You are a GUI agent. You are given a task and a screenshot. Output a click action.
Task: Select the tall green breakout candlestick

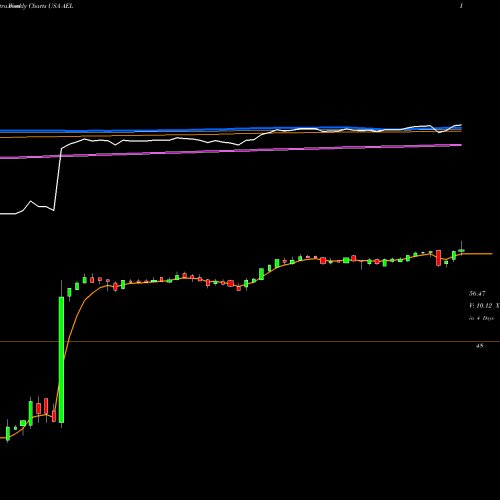coord(61,360)
